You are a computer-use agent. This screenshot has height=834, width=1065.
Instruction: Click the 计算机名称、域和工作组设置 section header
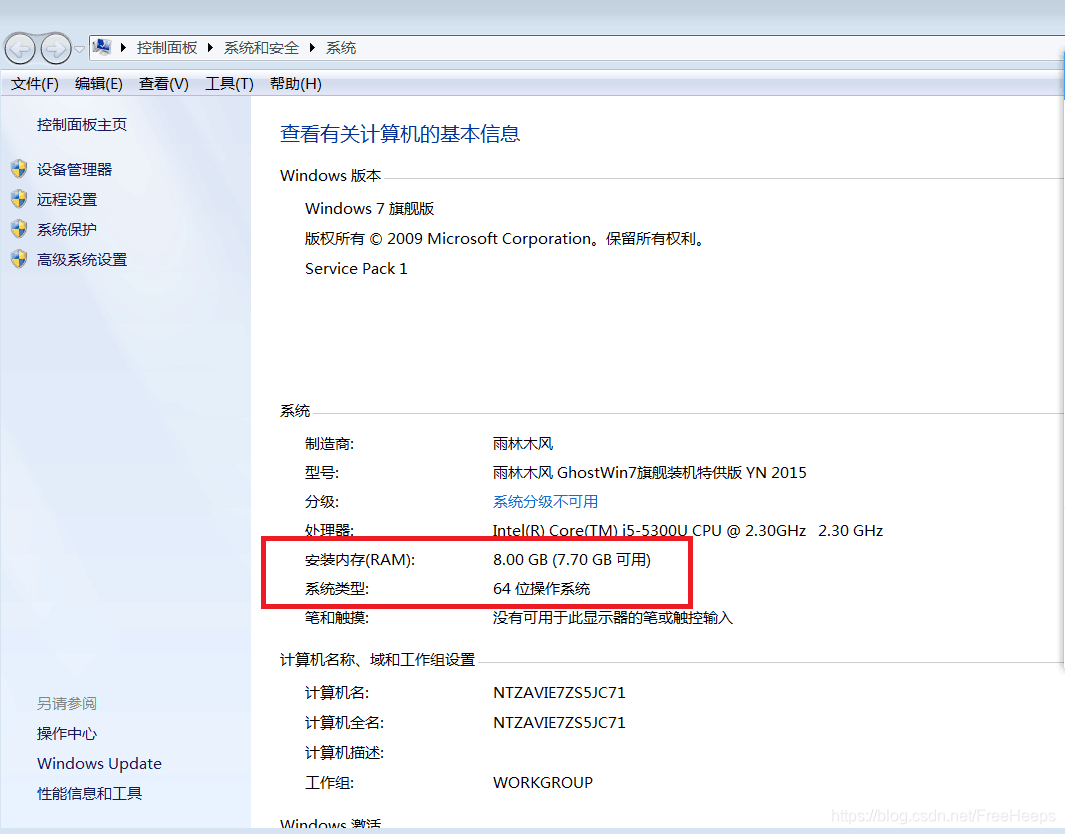378,659
